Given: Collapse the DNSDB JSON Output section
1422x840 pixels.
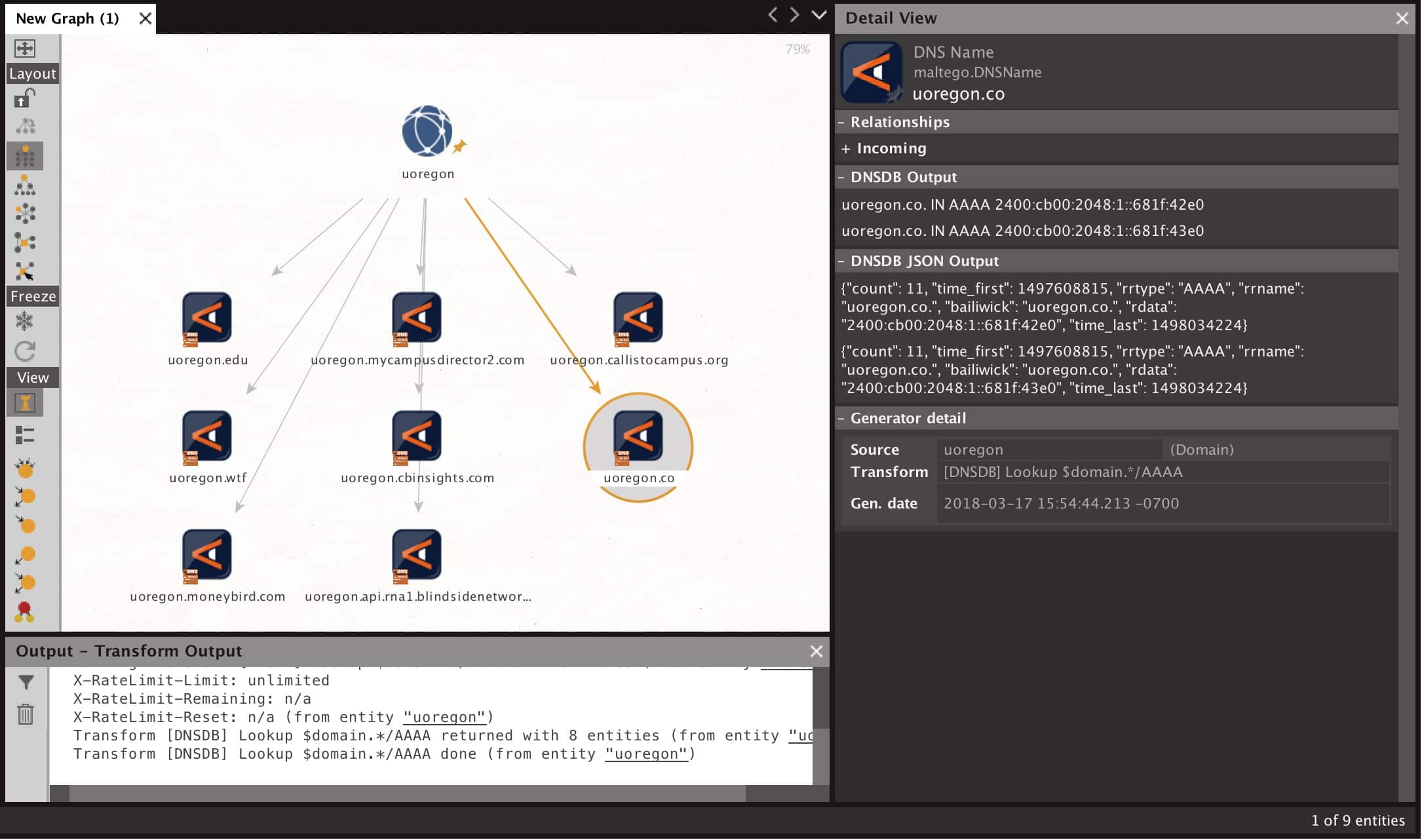Looking at the screenshot, I should coord(841,261).
